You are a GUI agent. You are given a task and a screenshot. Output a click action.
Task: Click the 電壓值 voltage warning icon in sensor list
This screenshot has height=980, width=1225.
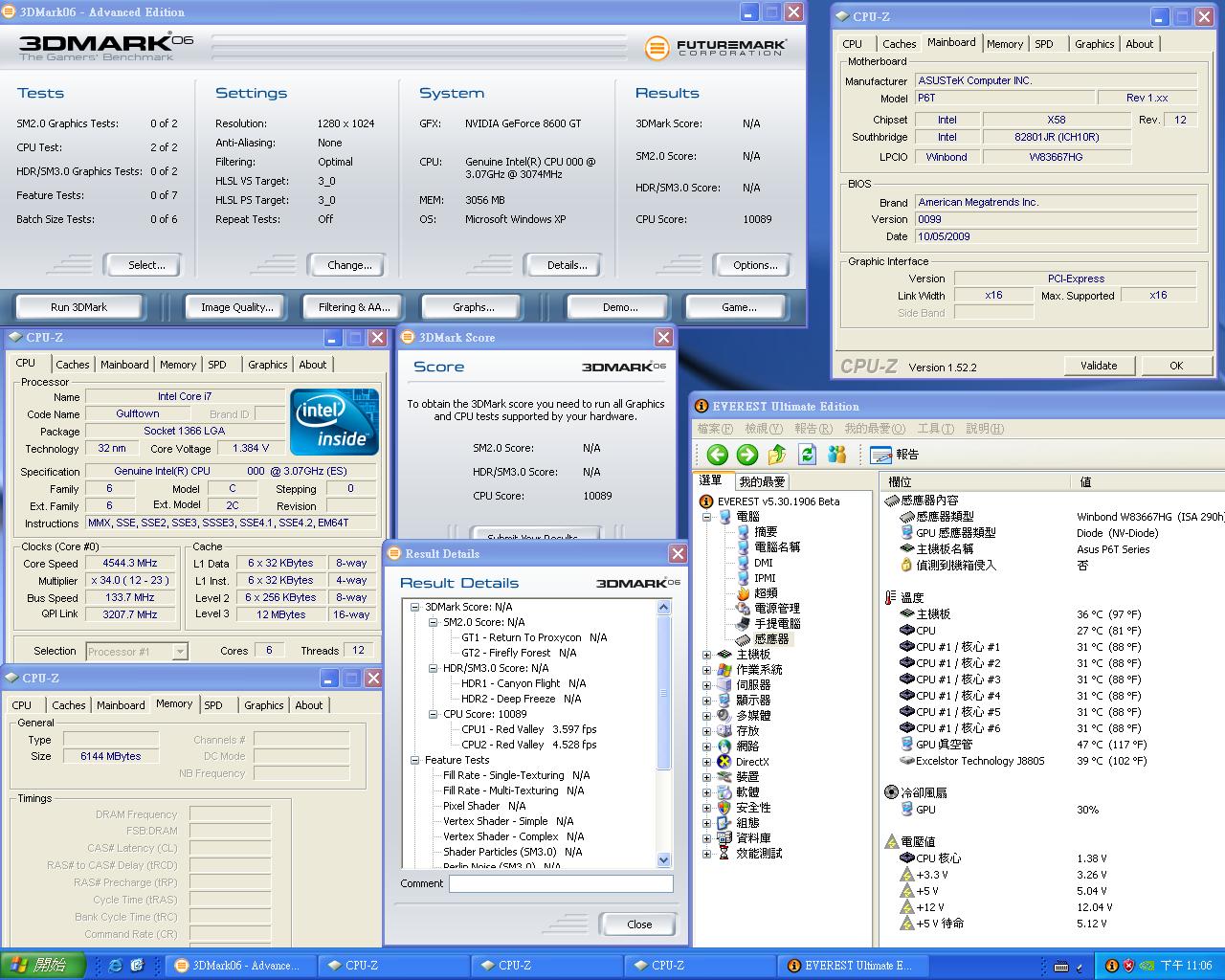(892, 841)
